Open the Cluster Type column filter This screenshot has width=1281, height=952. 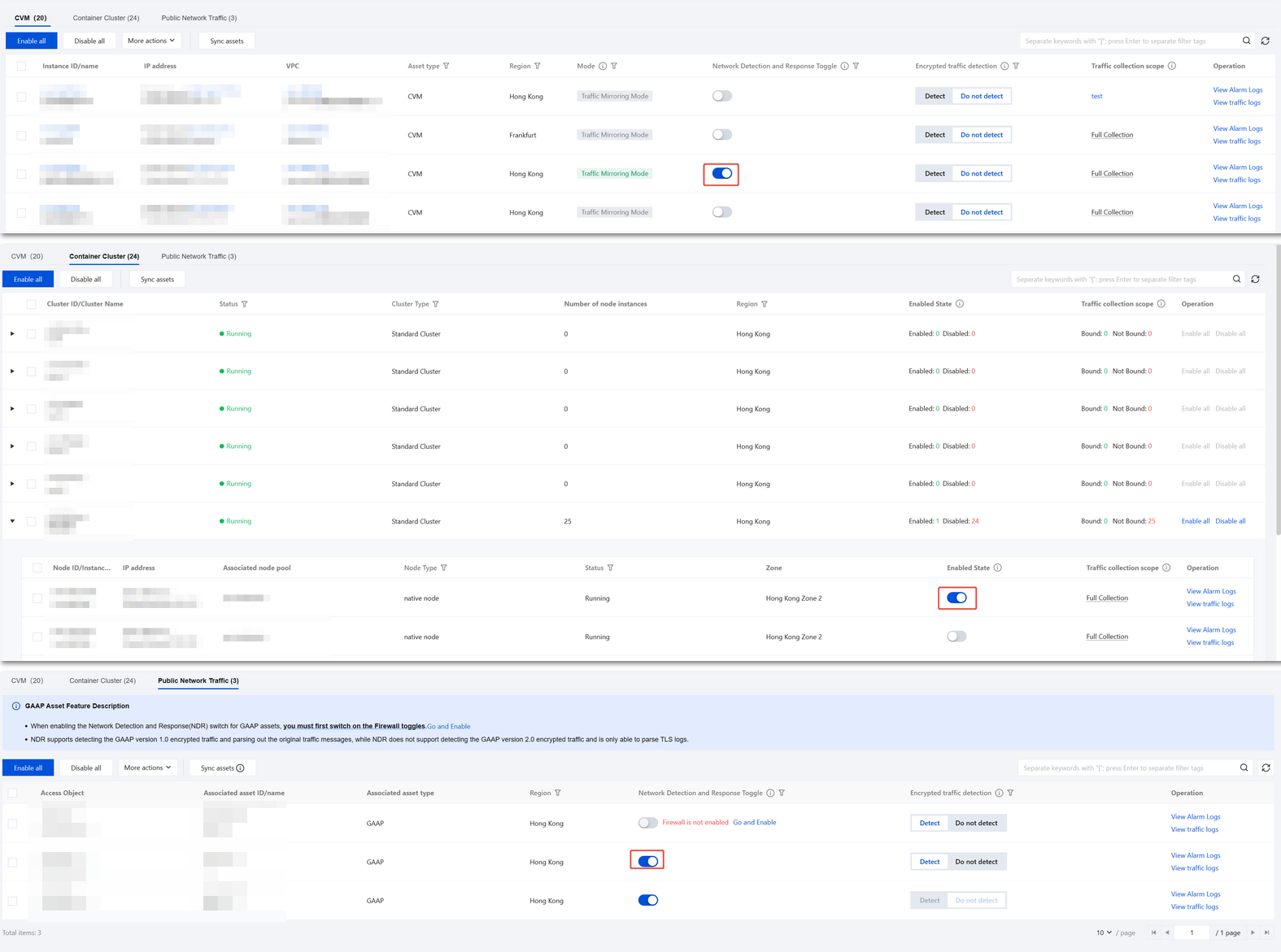[x=436, y=304]
